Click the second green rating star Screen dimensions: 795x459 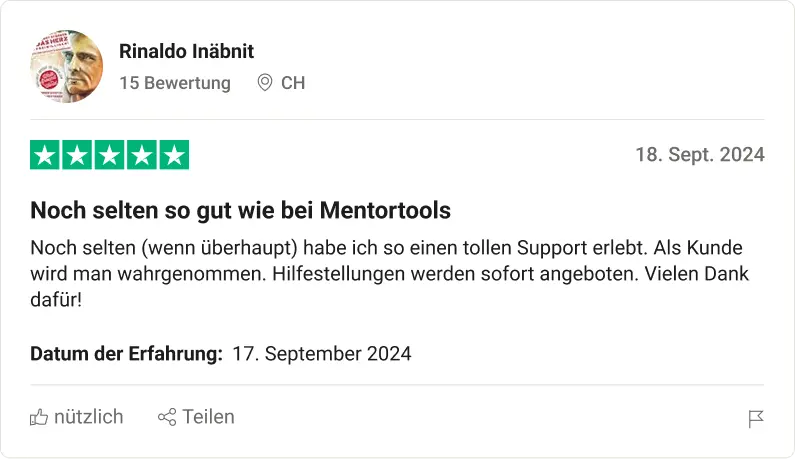click(77, 155)
